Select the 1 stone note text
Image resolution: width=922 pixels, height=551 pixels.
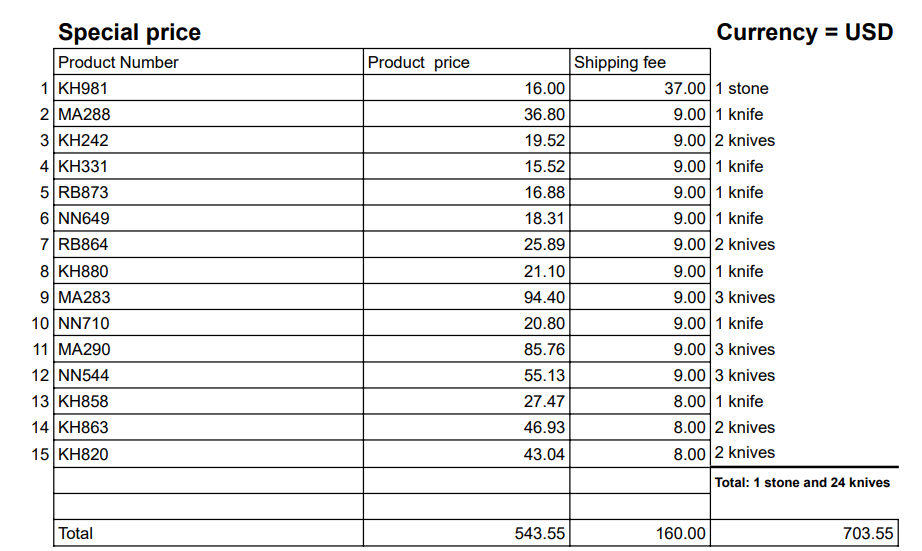click(741, 88)
